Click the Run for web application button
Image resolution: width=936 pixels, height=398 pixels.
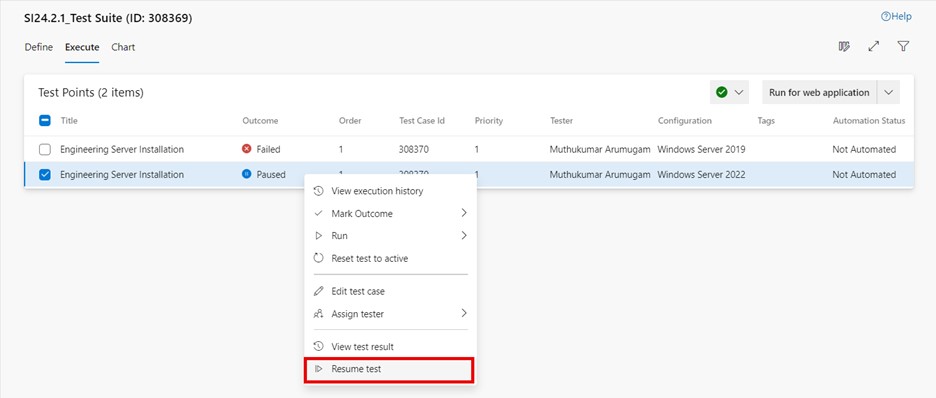pyautogui.click(x=819, y=92)
